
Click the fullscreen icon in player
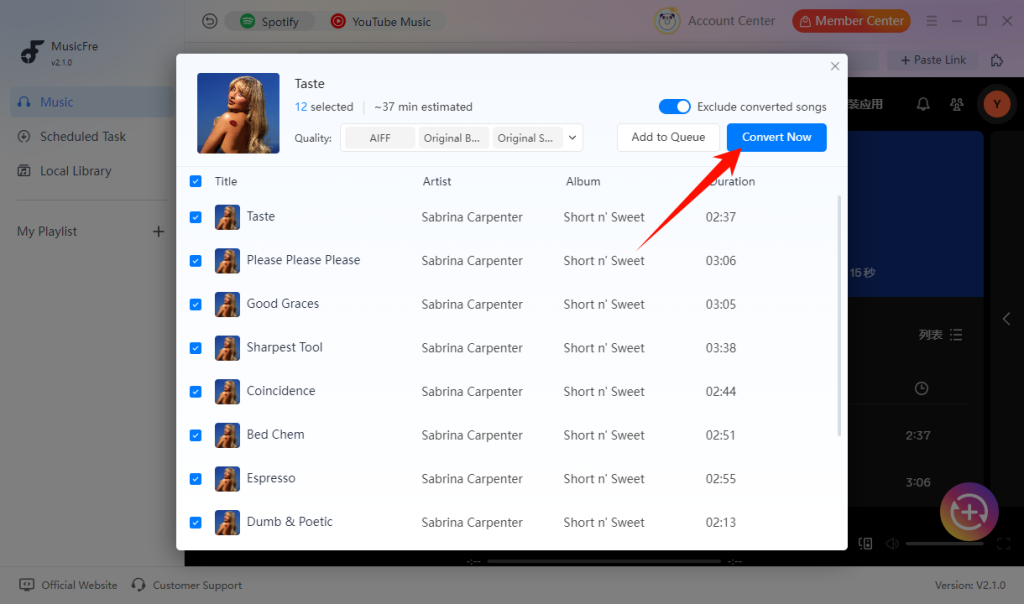click(x=1004, y=543)
